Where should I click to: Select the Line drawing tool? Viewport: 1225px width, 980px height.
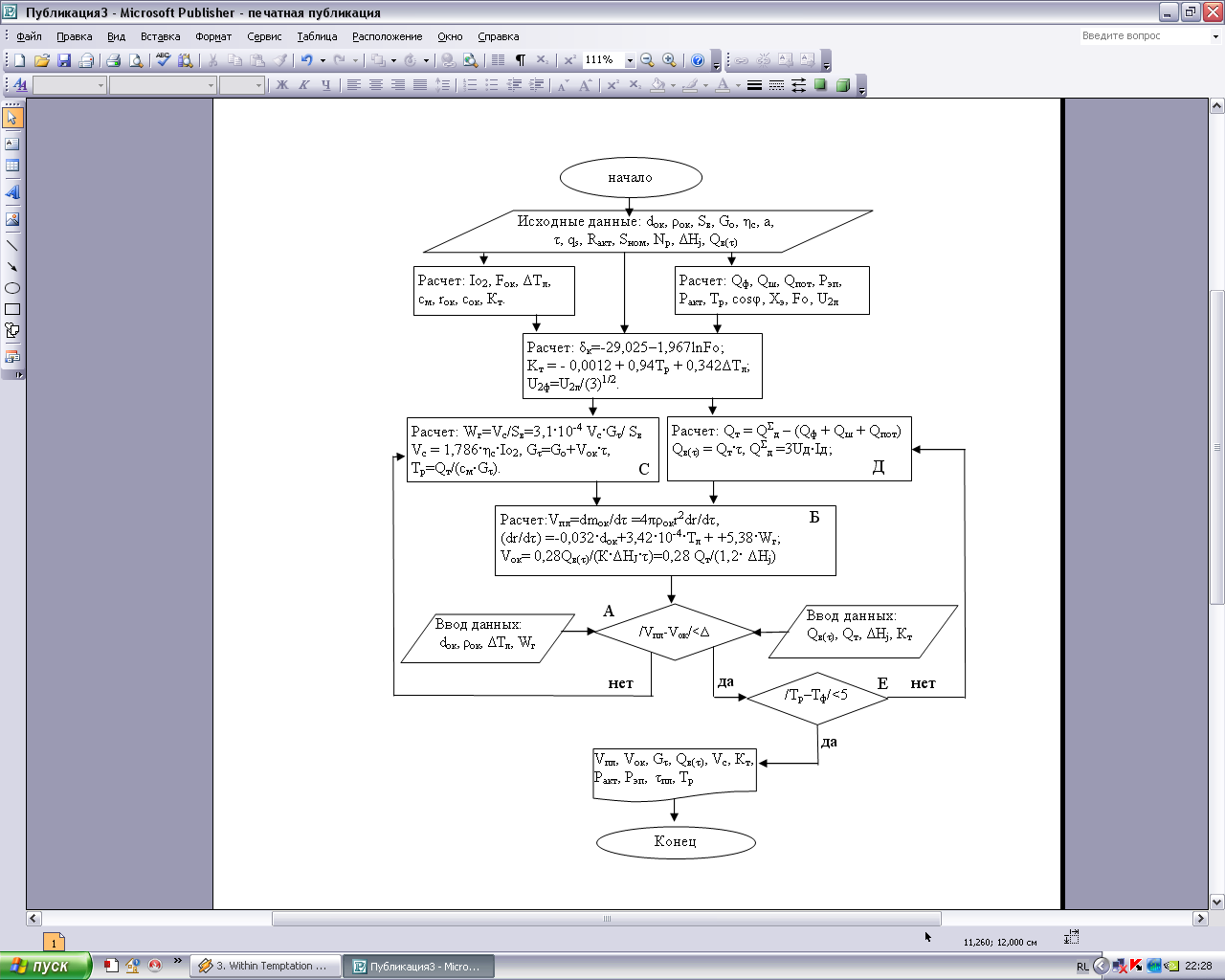pos(12,246)
